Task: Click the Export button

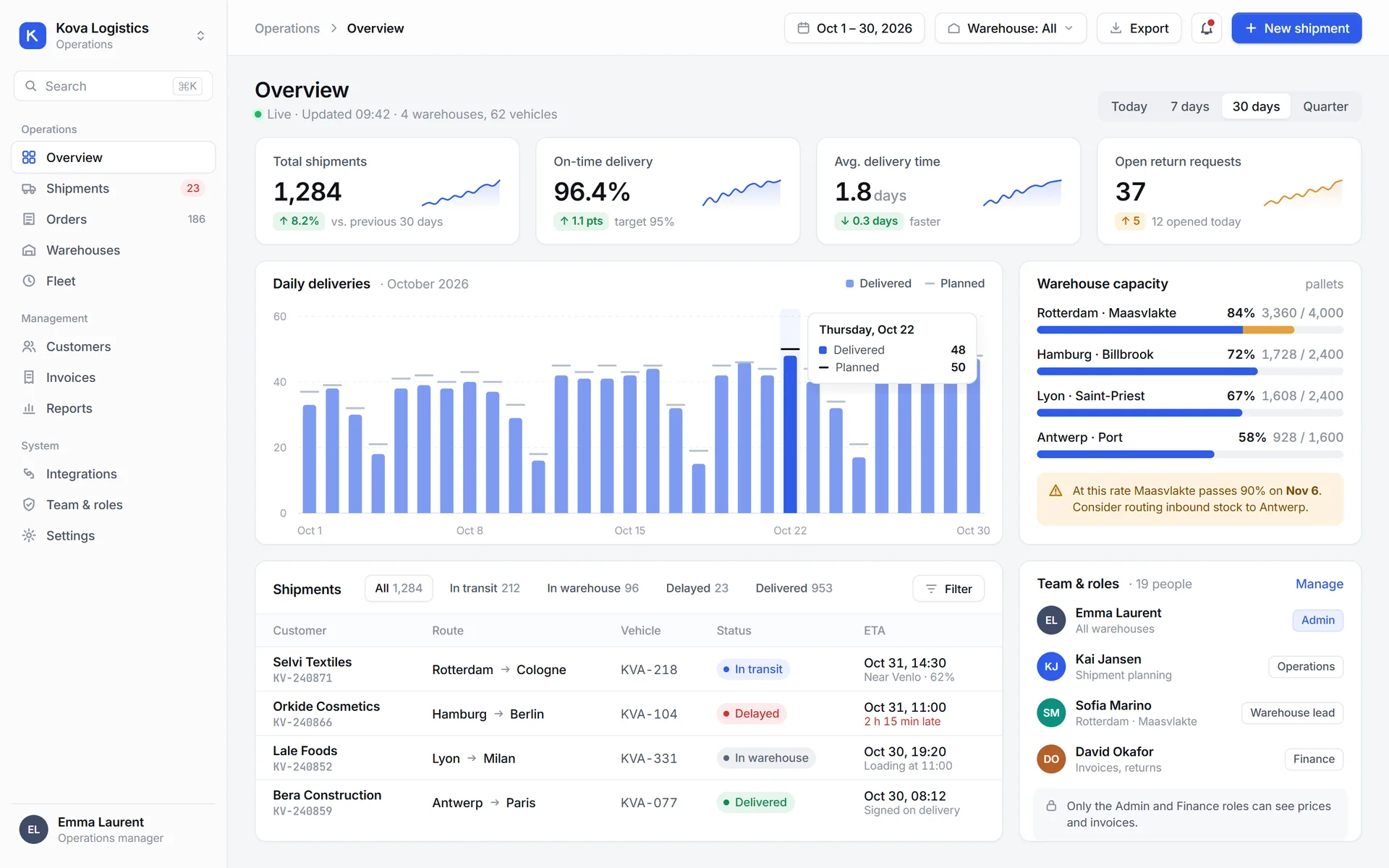Action: pyautogui.click(x=1139, y=28)
